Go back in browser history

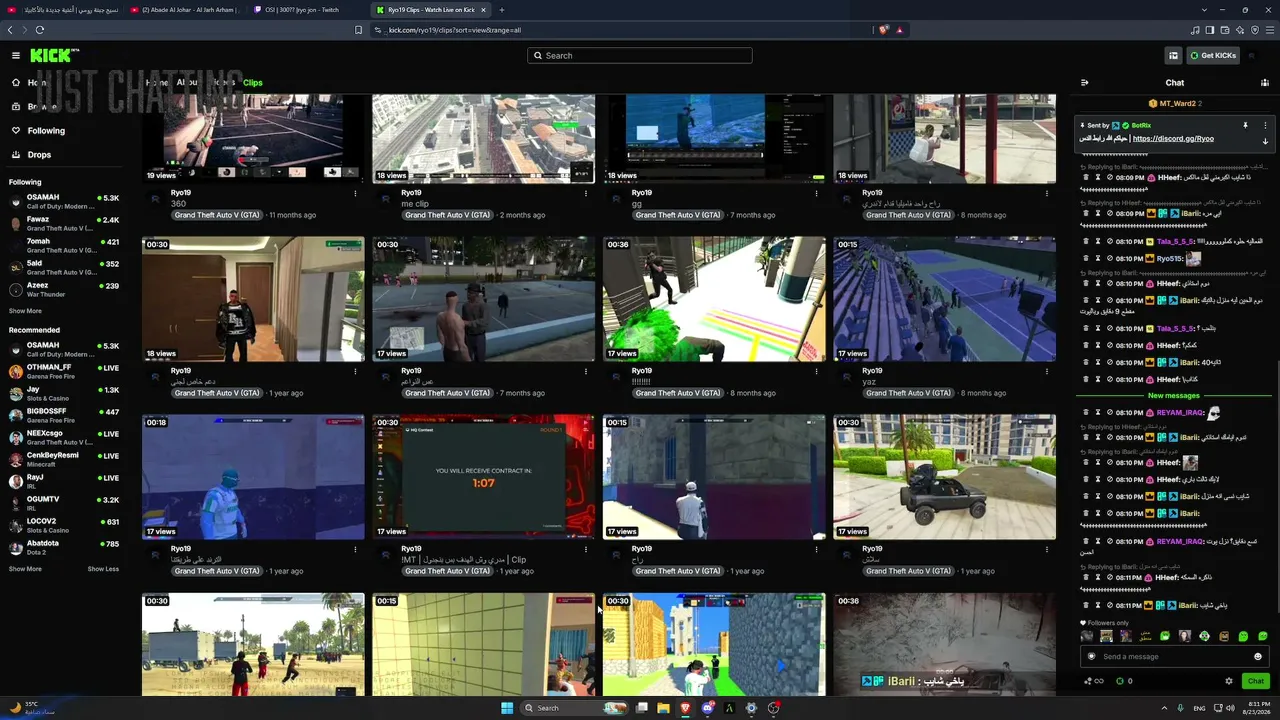pyautogui.click(x=11, y=30)
